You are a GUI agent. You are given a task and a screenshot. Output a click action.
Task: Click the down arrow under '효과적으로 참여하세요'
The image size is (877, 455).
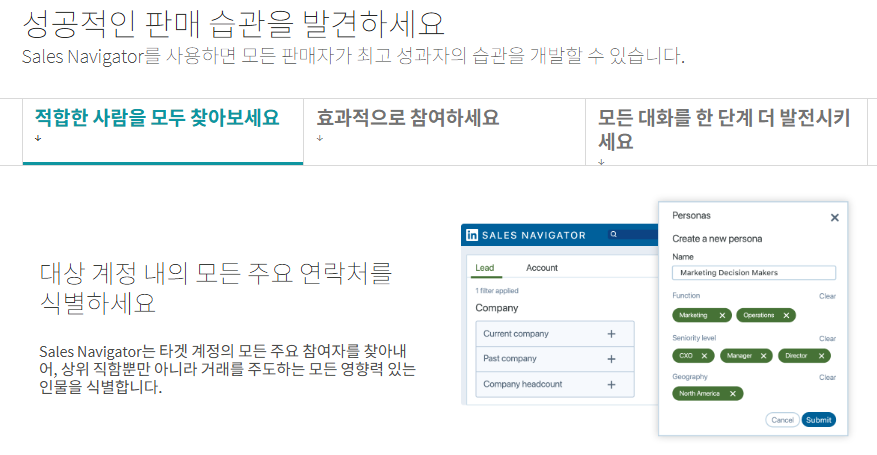pos(320,138)
